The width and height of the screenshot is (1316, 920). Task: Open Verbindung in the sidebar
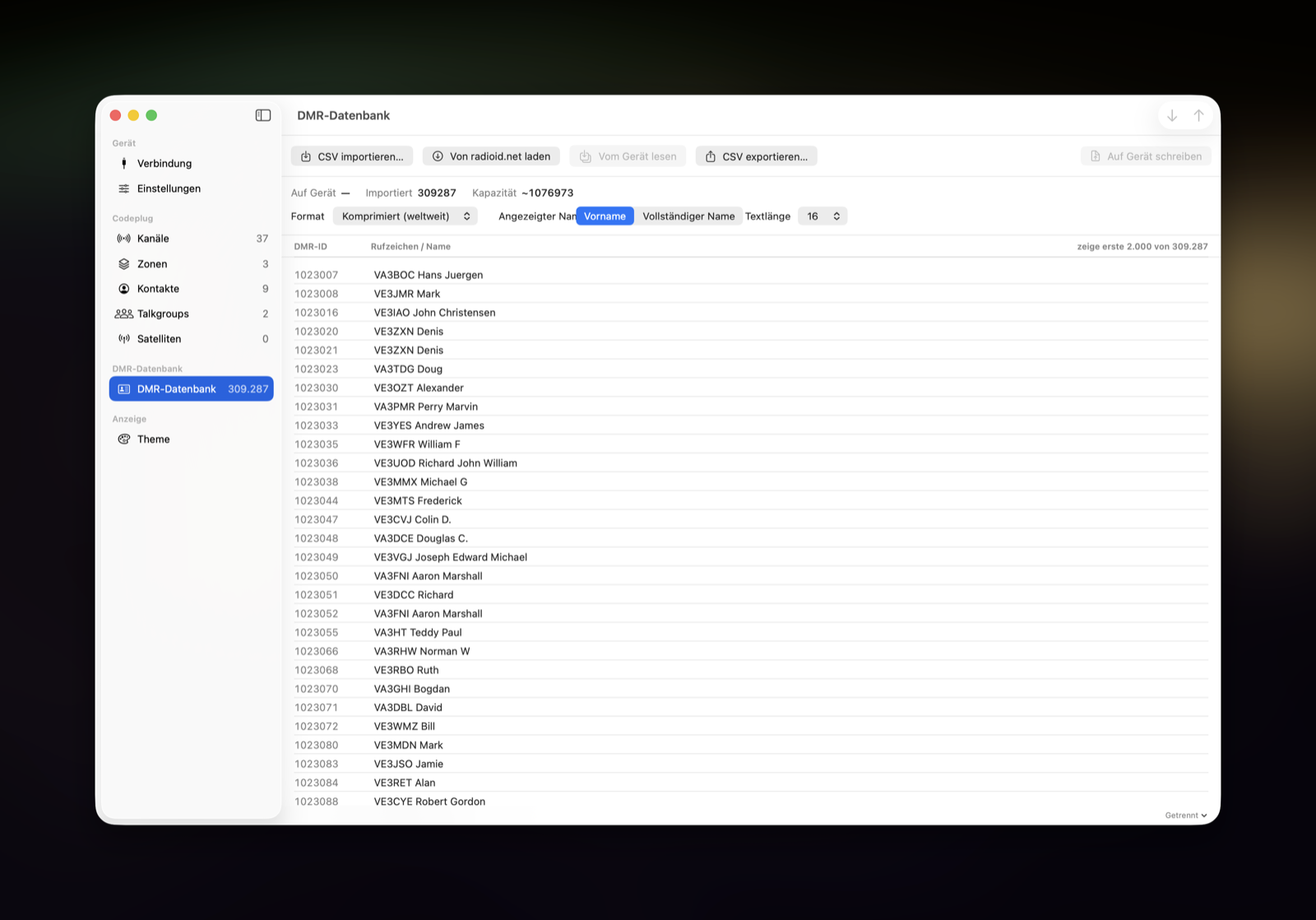tap(191, 163)
